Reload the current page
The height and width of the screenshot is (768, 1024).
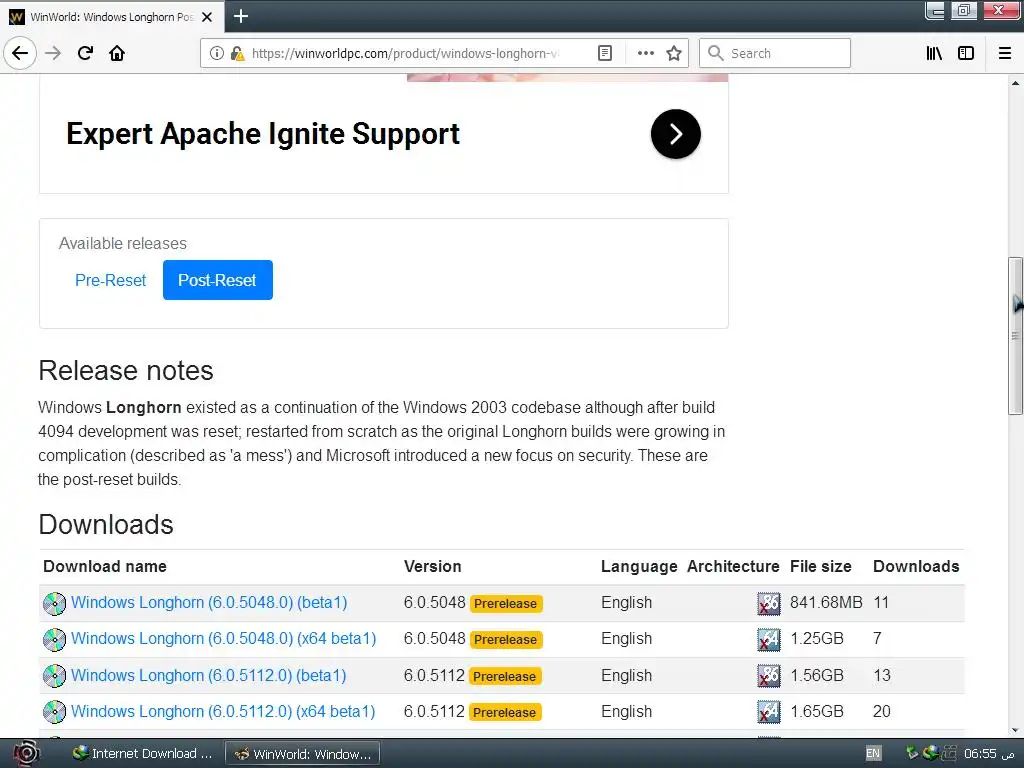point(85,53)
